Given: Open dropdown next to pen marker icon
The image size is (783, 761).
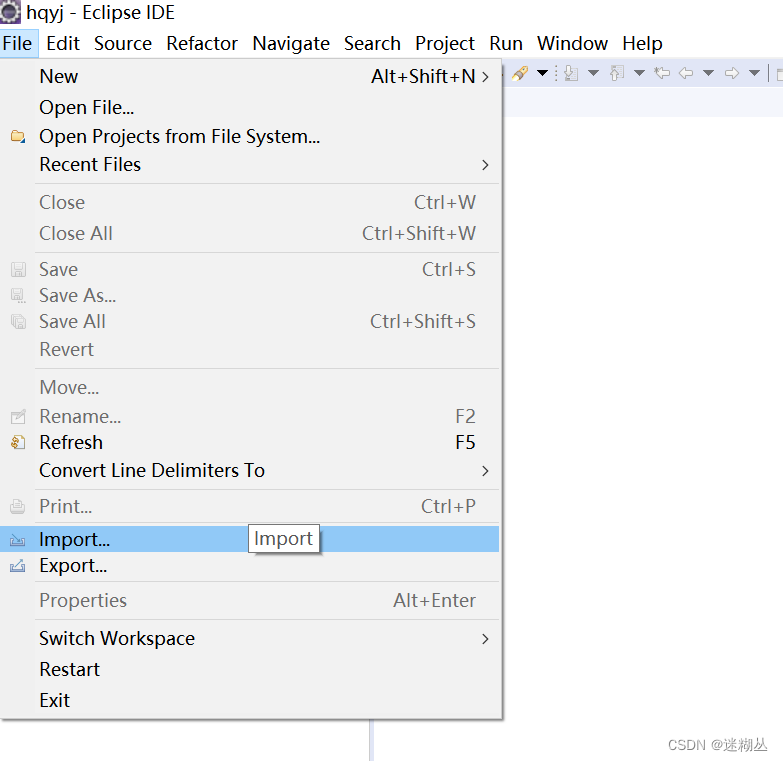Looking at the screenshot, I should tap(542, 73).
